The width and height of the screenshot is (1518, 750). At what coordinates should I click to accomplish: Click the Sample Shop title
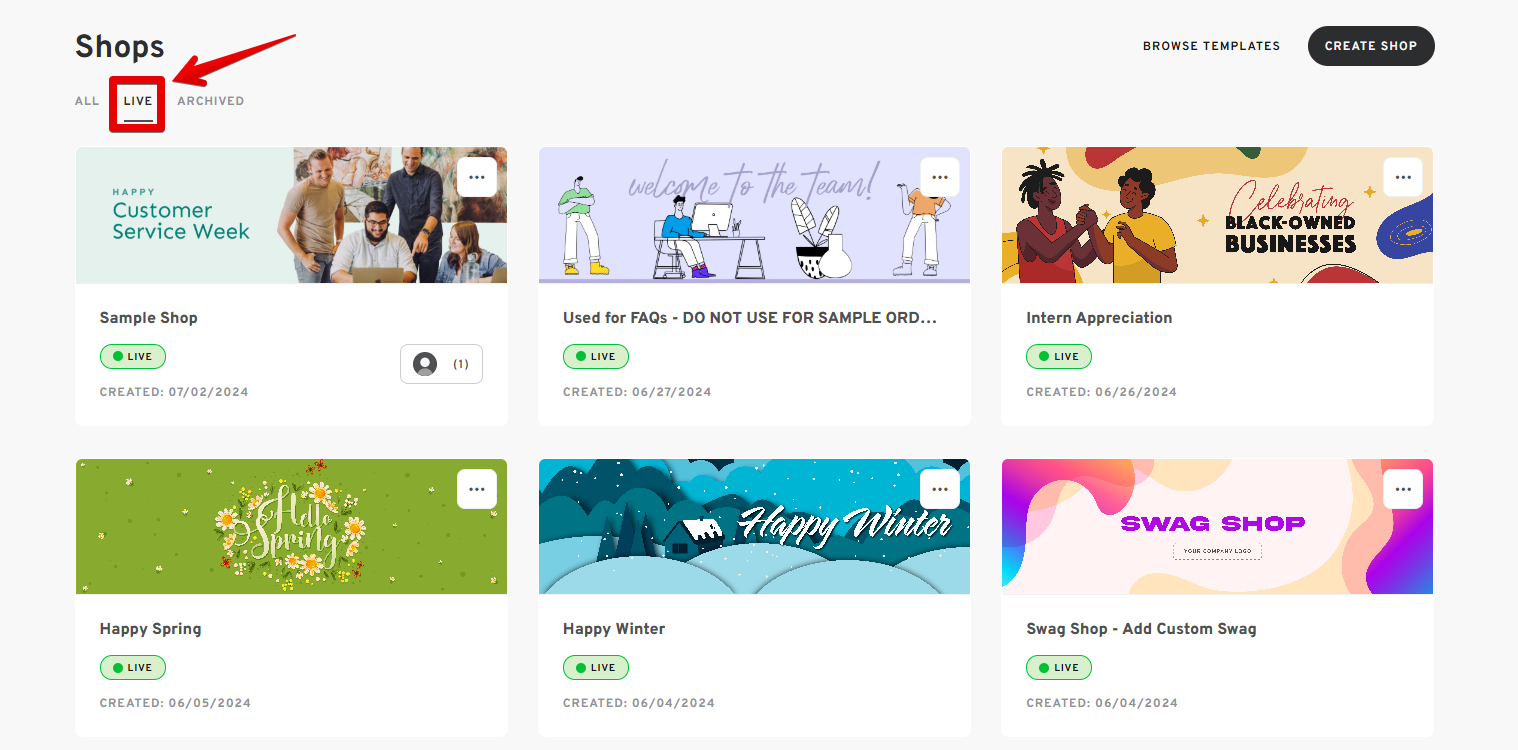(x=149, y=318)
